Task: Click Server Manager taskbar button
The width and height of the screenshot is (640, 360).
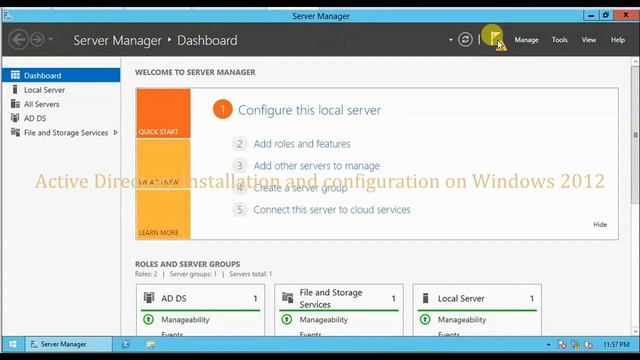Action: pyautogui.click(x=69, y=344)
